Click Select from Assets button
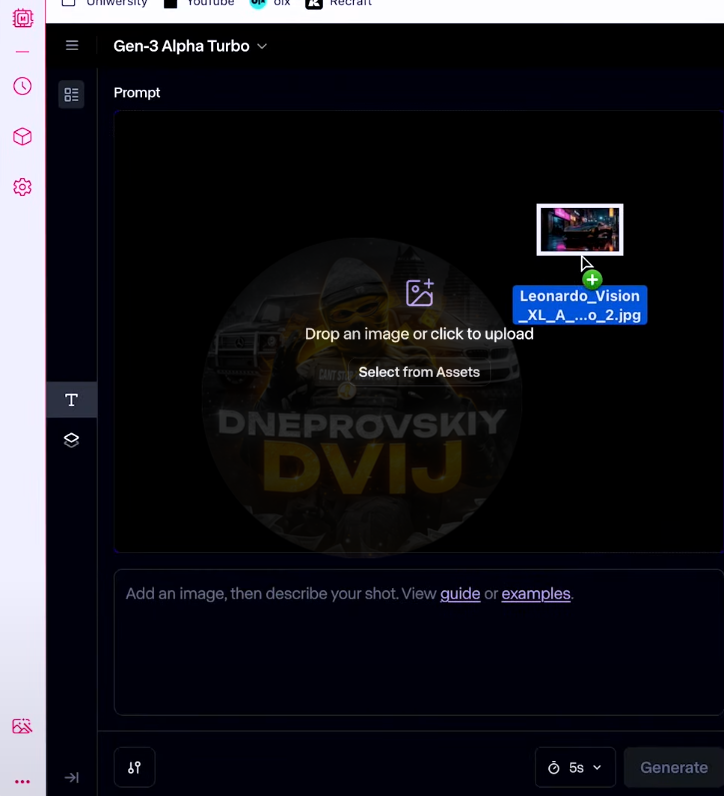 point(419,372)
